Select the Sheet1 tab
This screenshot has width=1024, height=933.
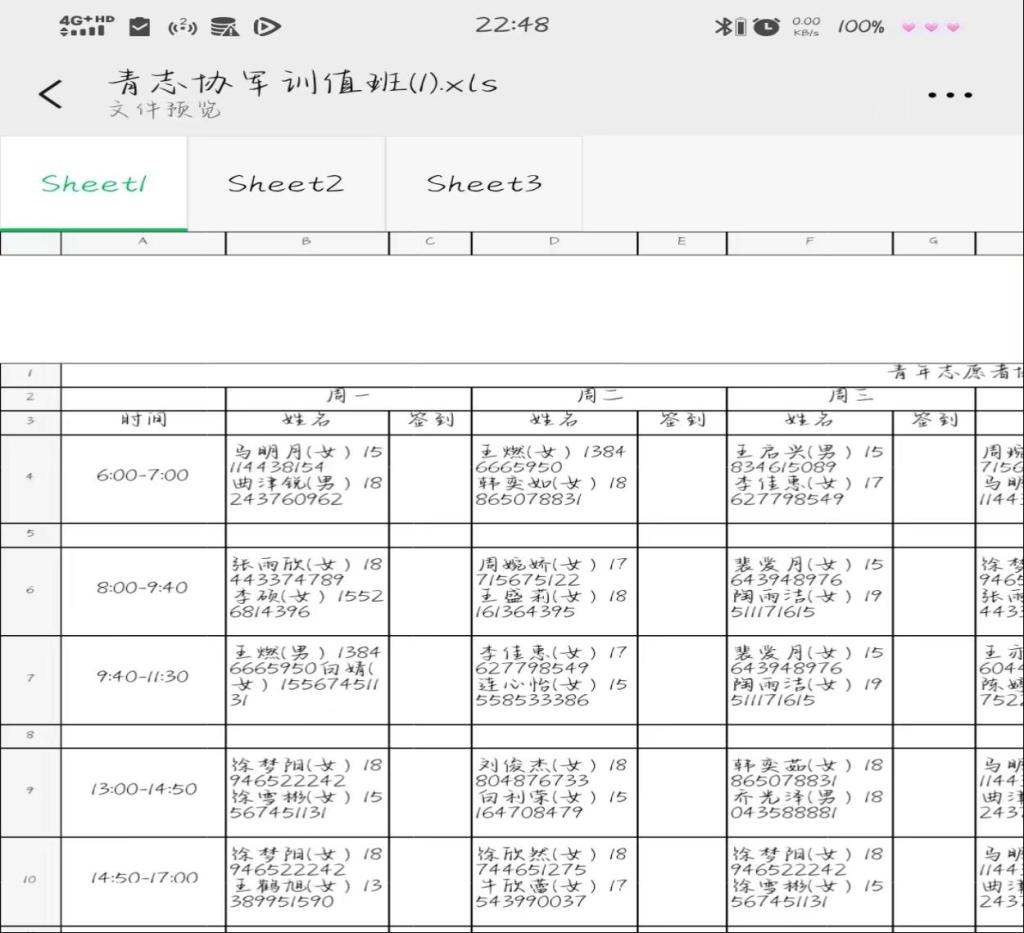[93, 183]
